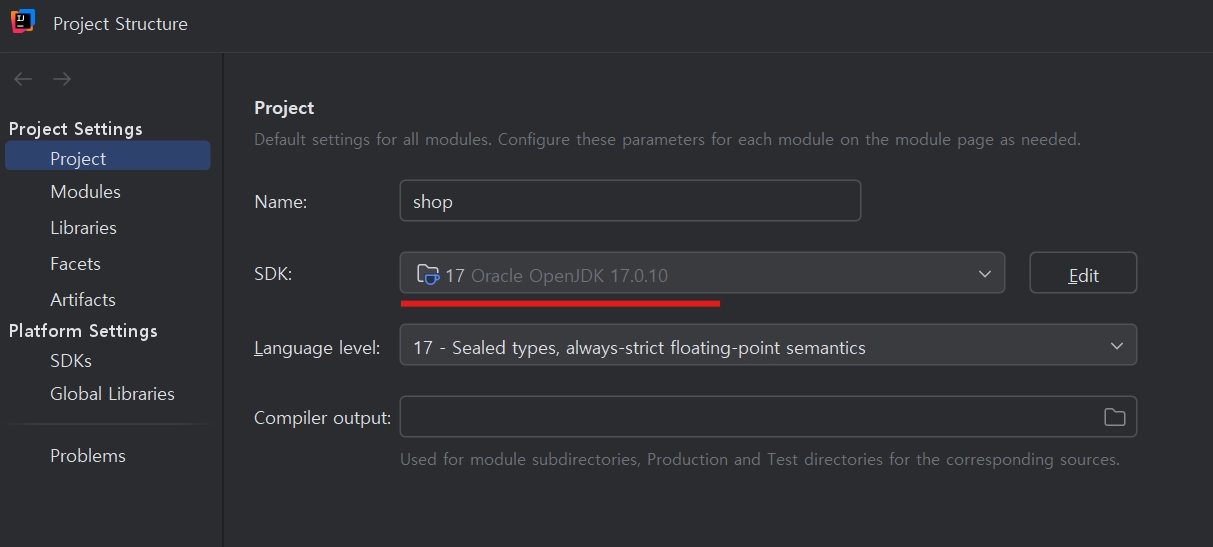
Task: Click the folder browse icon in Compiler output
Action: tap(1114, 417)
